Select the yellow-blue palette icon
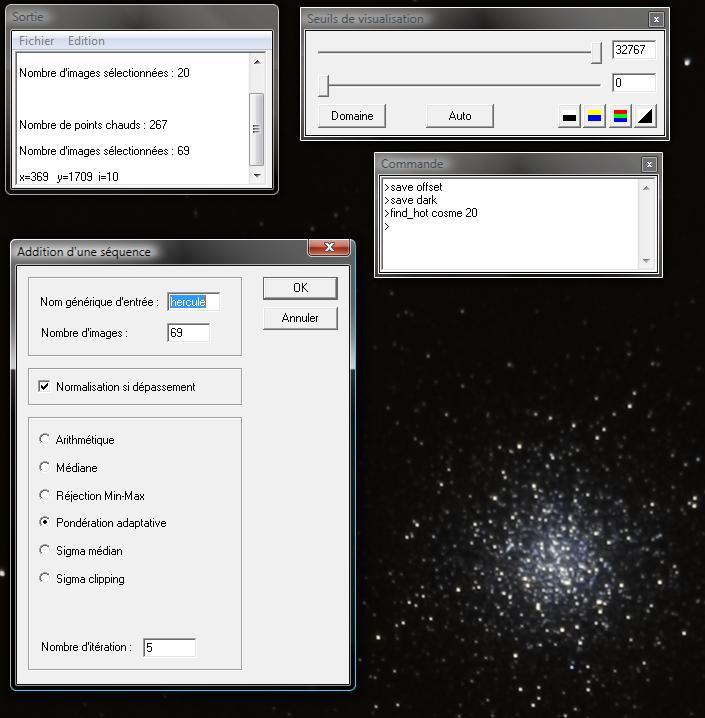The height and width of the screenshot is (718, 705). pyautogui.click(x=594, y=116)
